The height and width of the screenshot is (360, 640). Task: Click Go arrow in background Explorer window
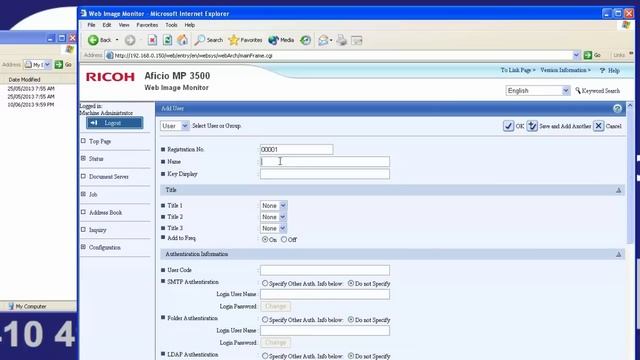59,64
